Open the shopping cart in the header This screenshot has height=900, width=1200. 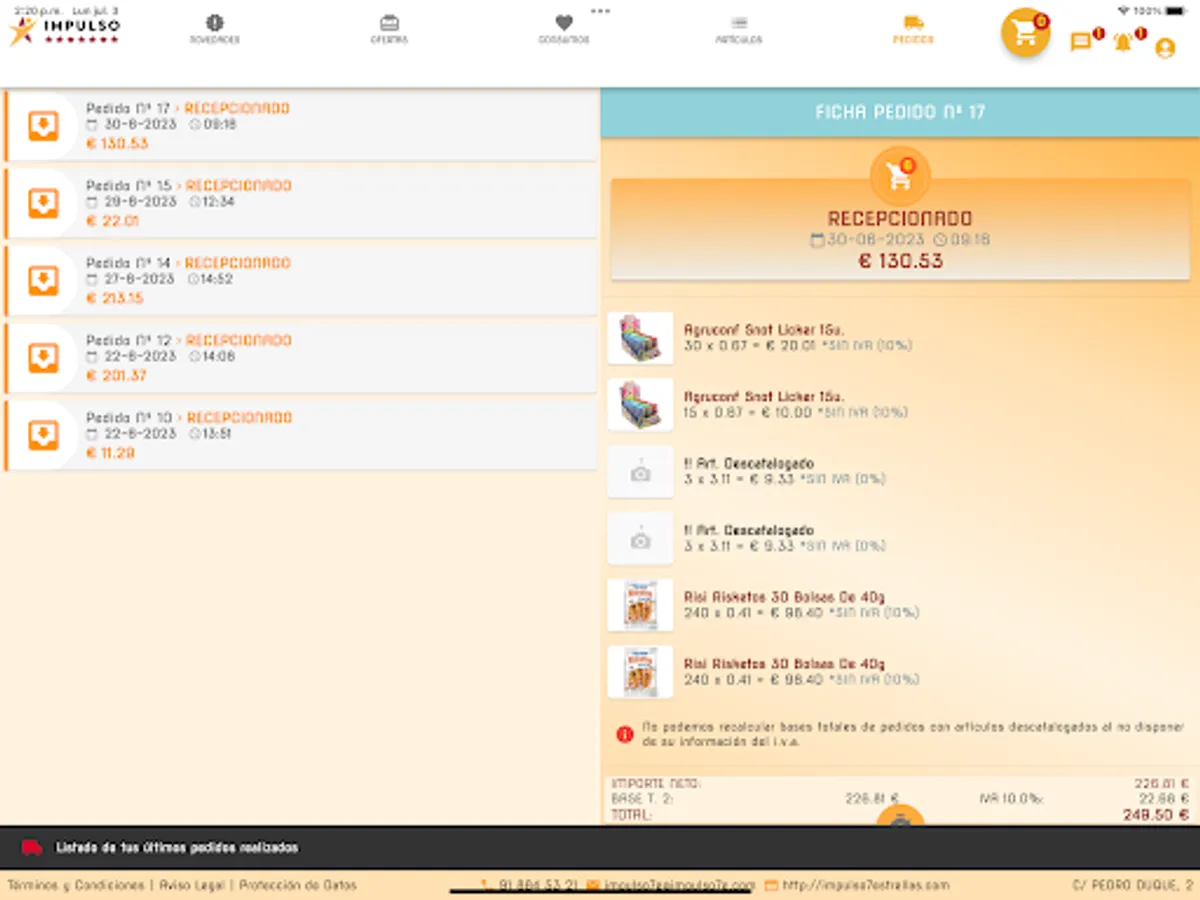pyautogui.click(x=1025, y=32)
